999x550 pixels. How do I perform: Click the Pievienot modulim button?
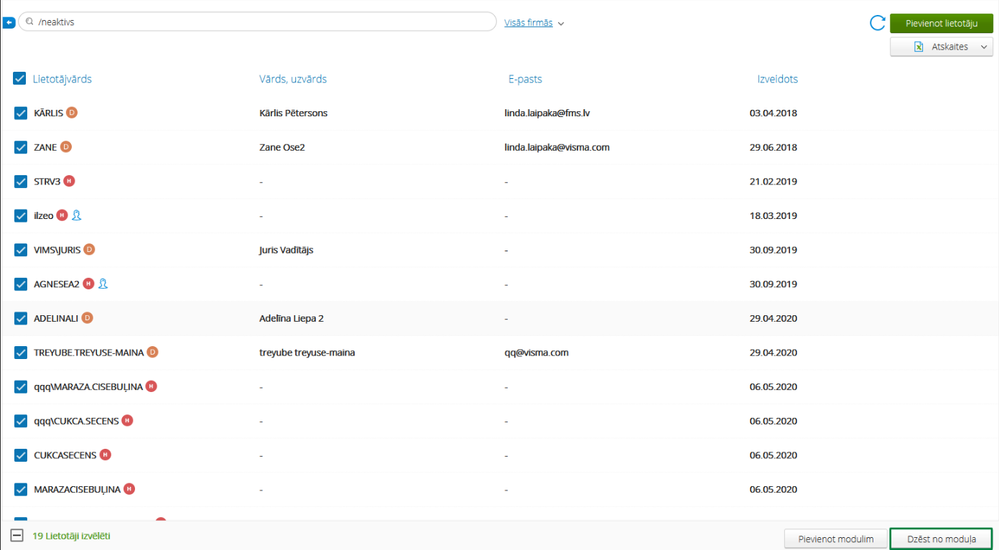click(836, 539)
